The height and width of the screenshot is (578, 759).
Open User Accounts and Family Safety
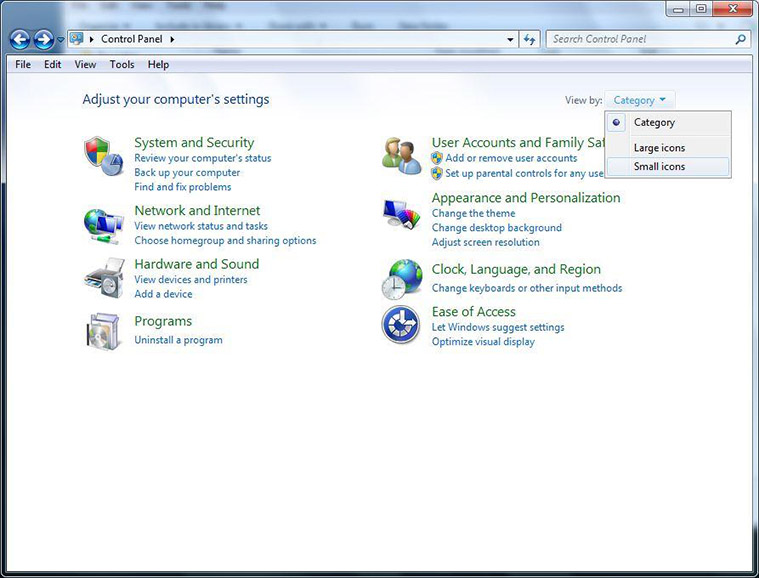pos(518,142)
